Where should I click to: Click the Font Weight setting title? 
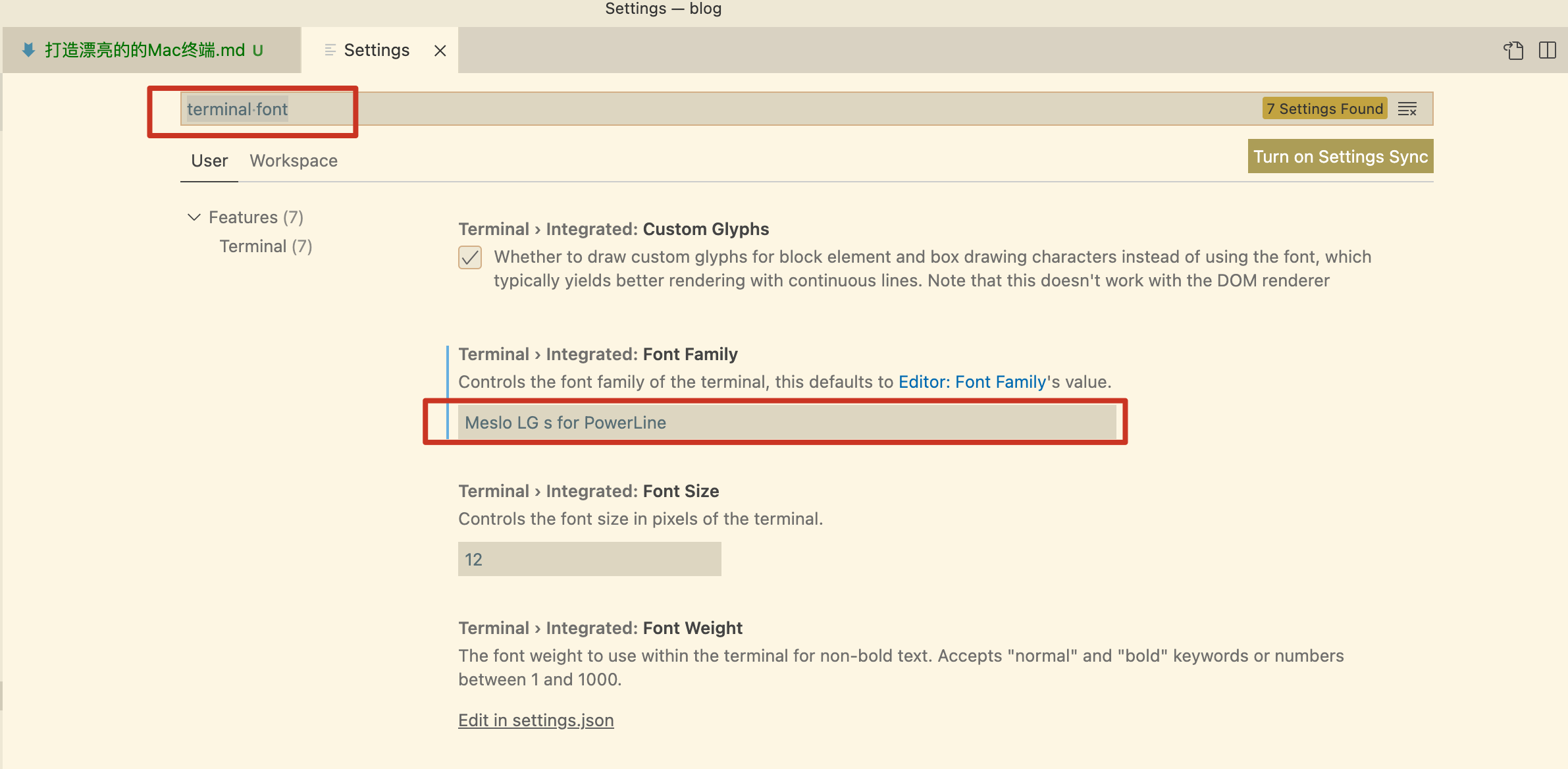click(x=600, y=628)
